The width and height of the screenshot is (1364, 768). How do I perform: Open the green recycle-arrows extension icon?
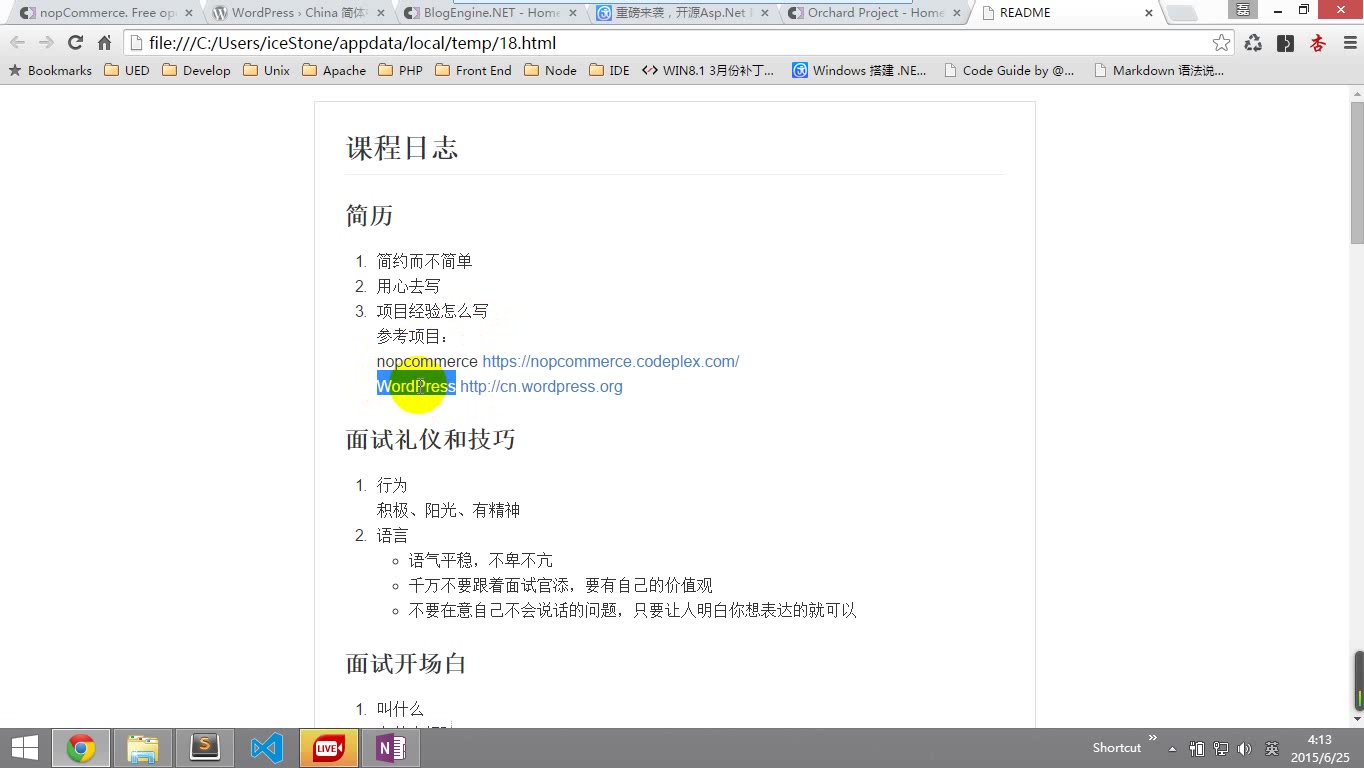(x=1253, y=43)
